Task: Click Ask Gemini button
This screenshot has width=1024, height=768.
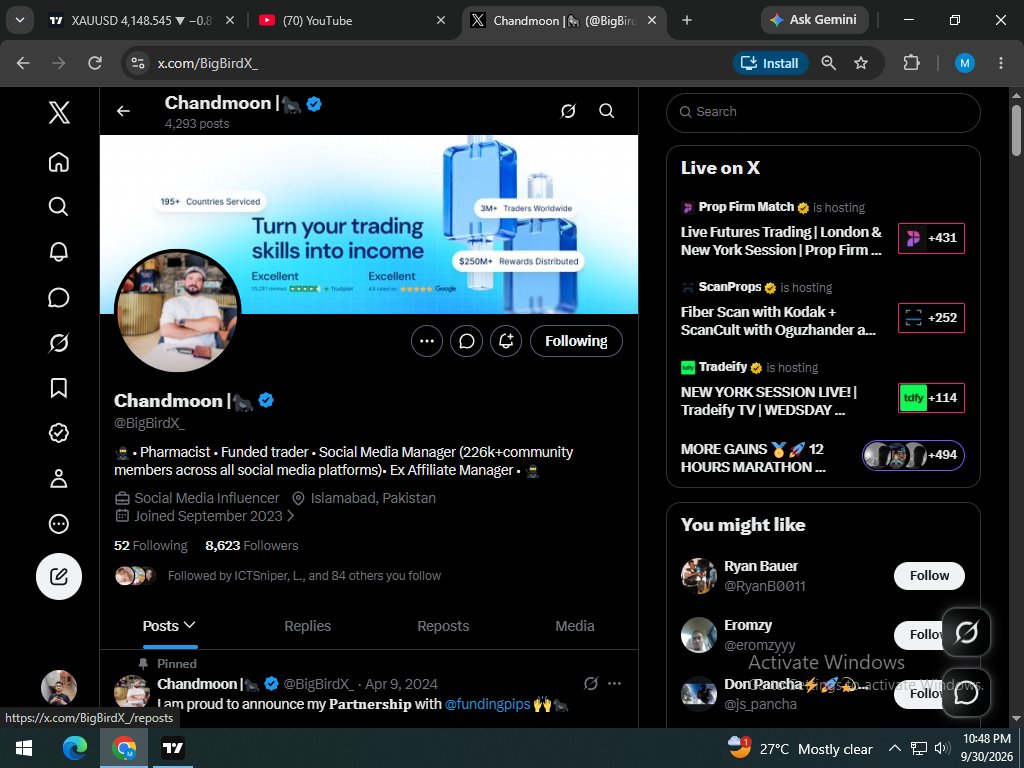Action: (x=814, y=20)
